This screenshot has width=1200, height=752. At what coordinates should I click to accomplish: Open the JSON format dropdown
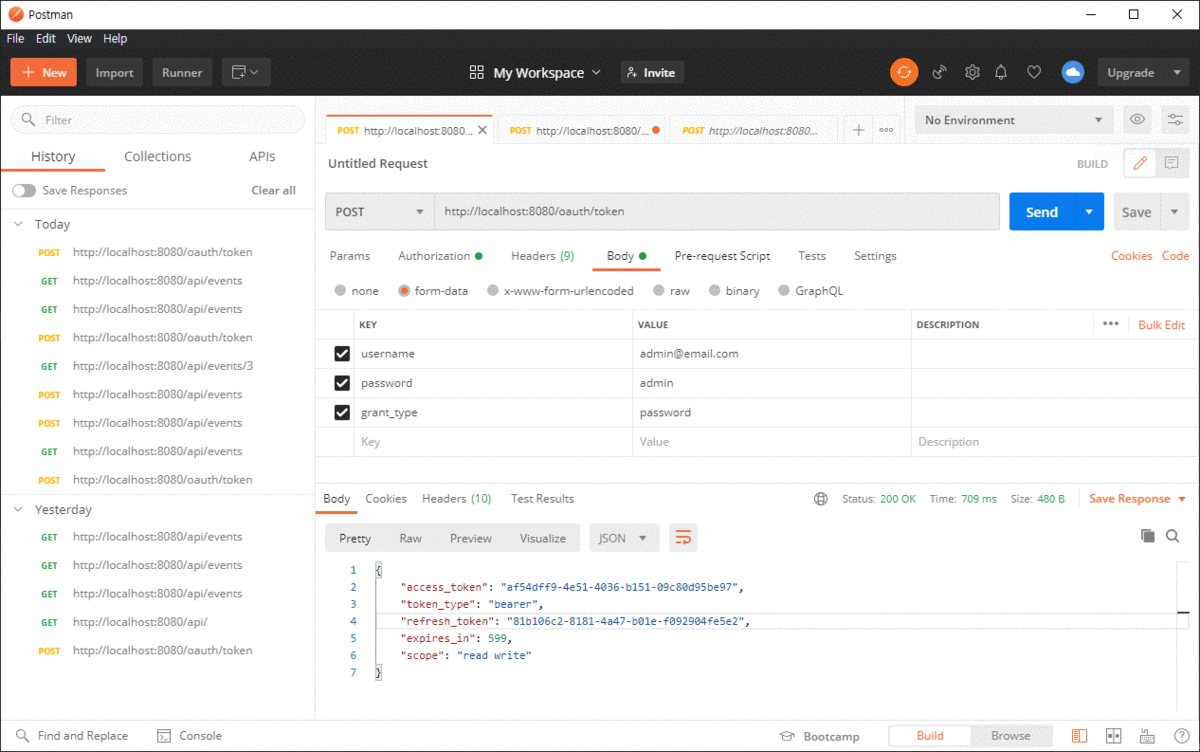(x=624, y=538)
